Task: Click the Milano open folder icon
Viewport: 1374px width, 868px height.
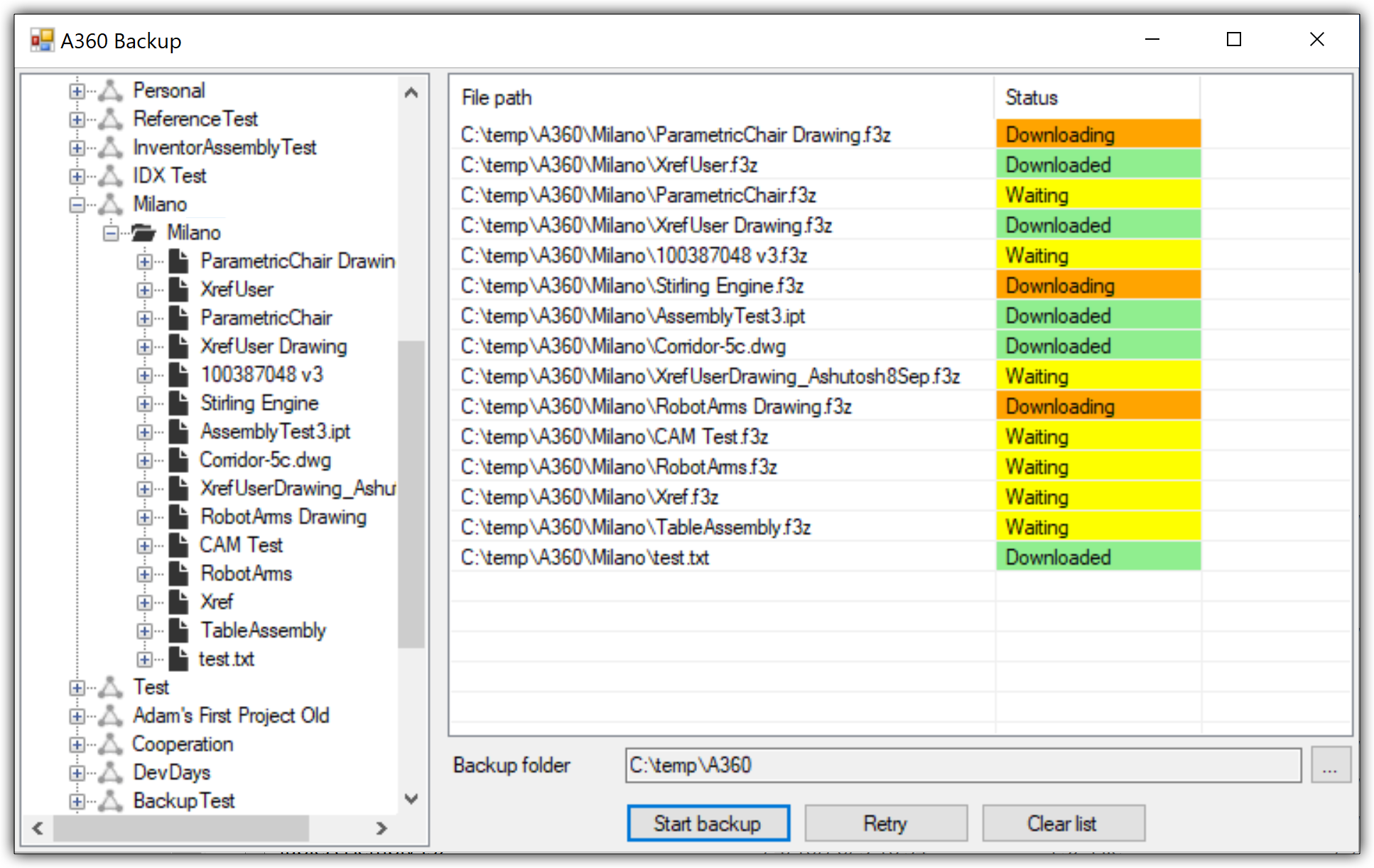Action: pyautogui.click(x=144, y=232)
